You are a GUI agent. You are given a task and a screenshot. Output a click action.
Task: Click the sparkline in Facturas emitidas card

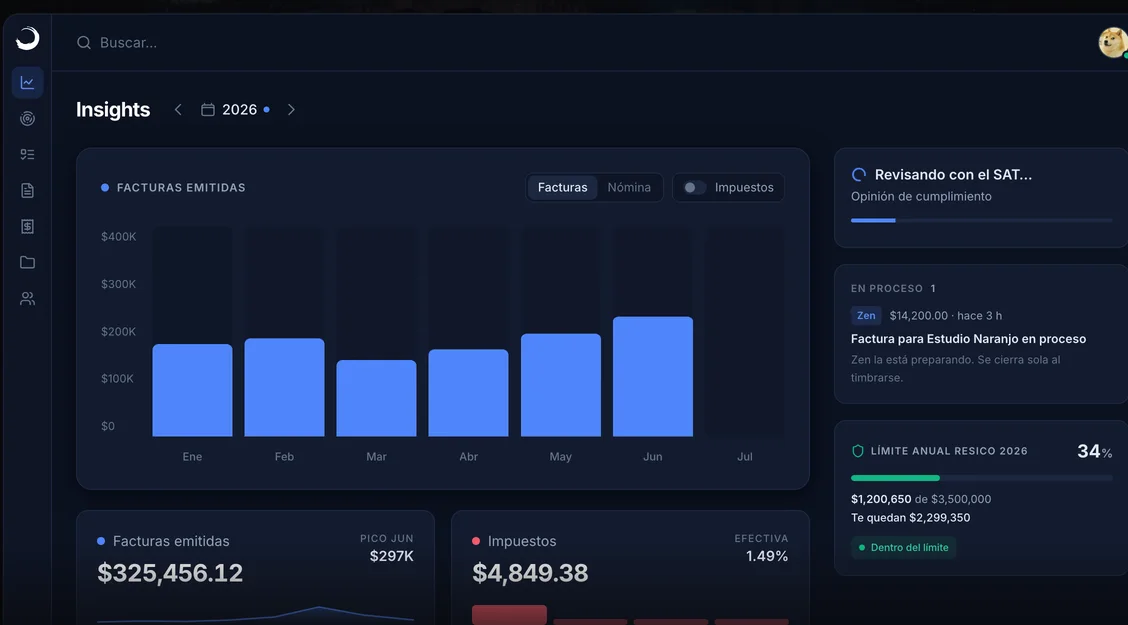tap(255, 615)
